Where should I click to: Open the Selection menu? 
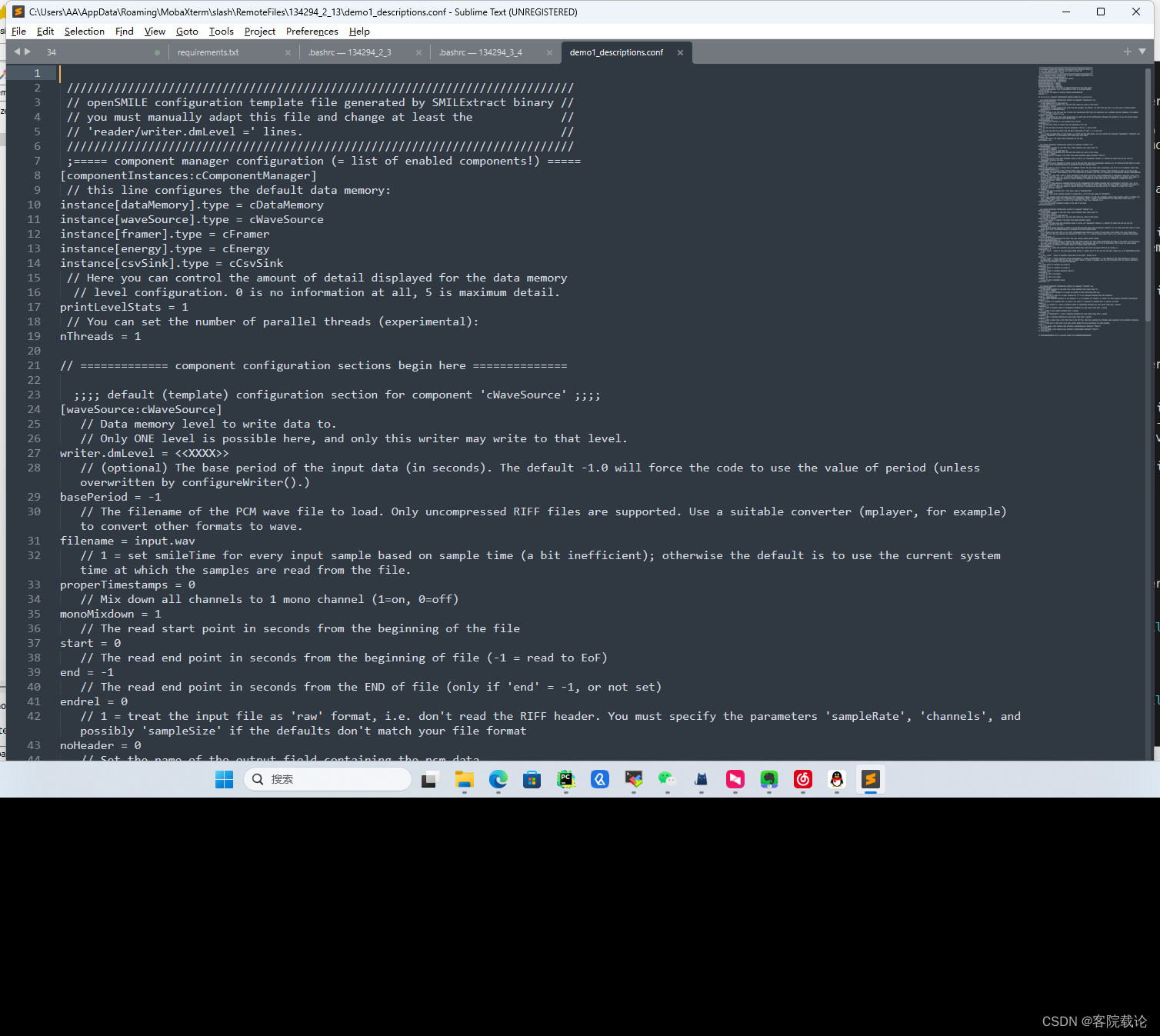[85, 32]
